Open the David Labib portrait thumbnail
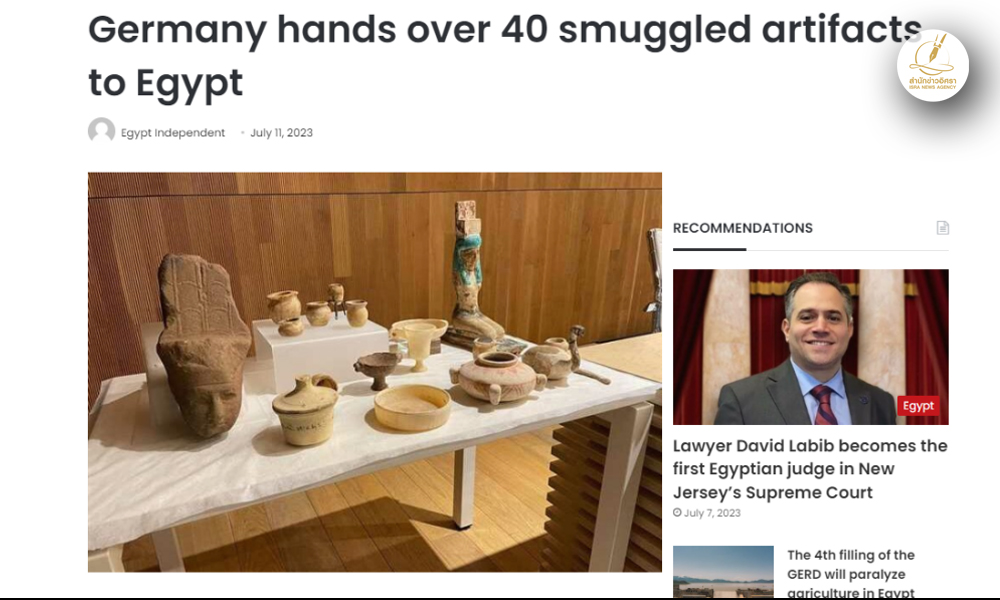 pos(811,347)
